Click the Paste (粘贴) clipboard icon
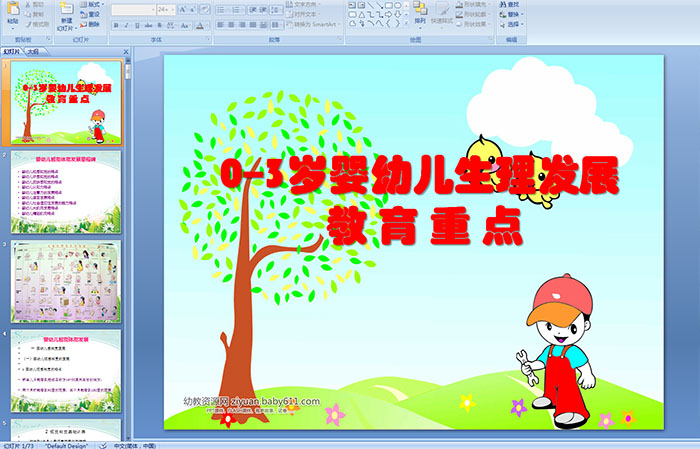Image resolution: width=700 pixels, height=449 pixels. [13, 9]
